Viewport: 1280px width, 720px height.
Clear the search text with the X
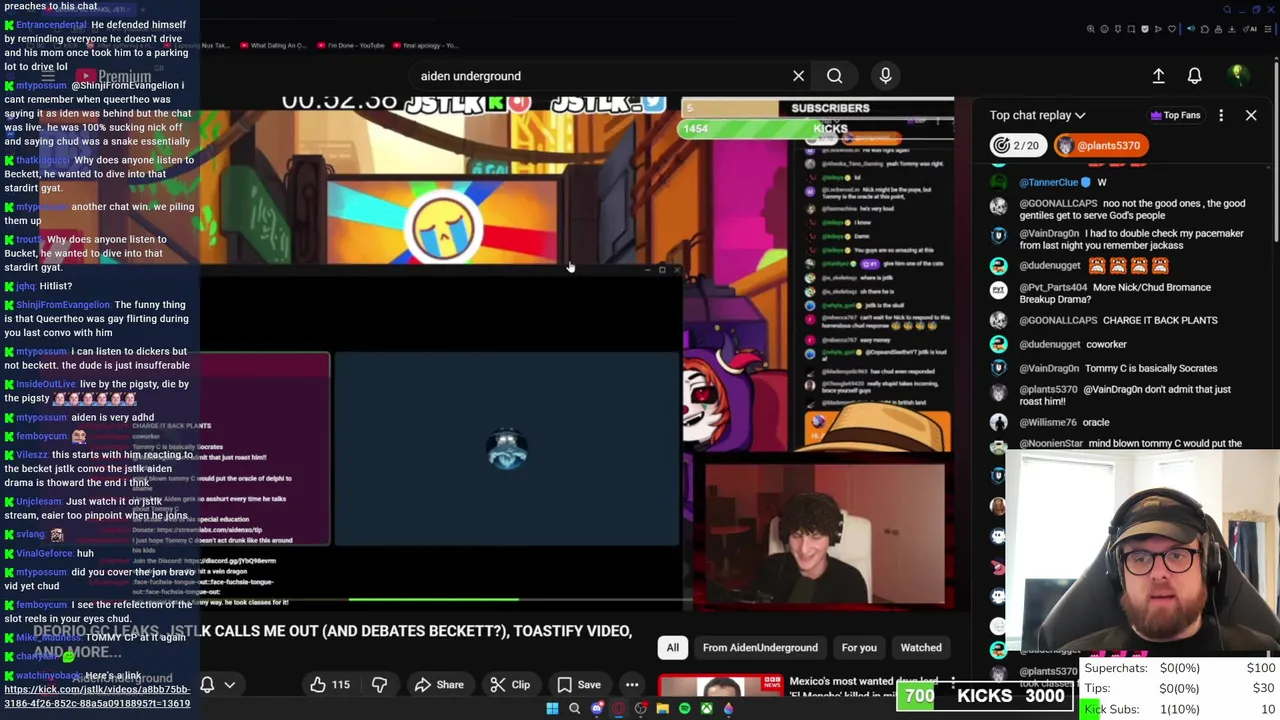coord(798,76)
